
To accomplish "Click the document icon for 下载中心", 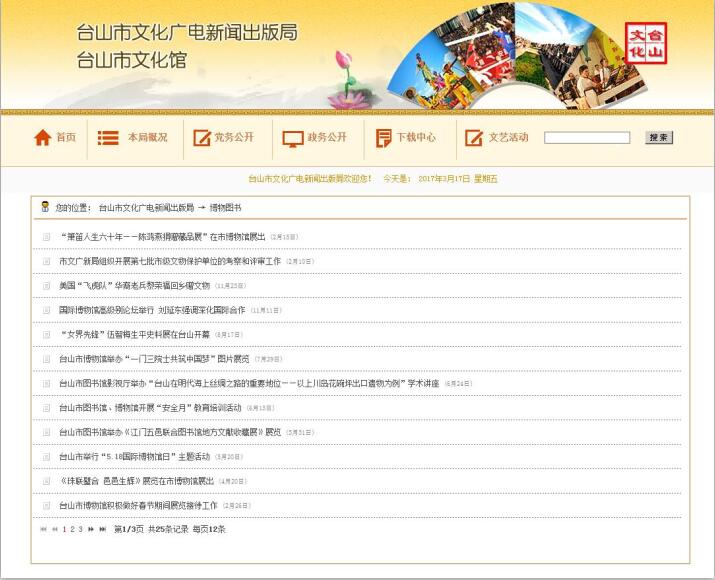I will click(383, 138).
